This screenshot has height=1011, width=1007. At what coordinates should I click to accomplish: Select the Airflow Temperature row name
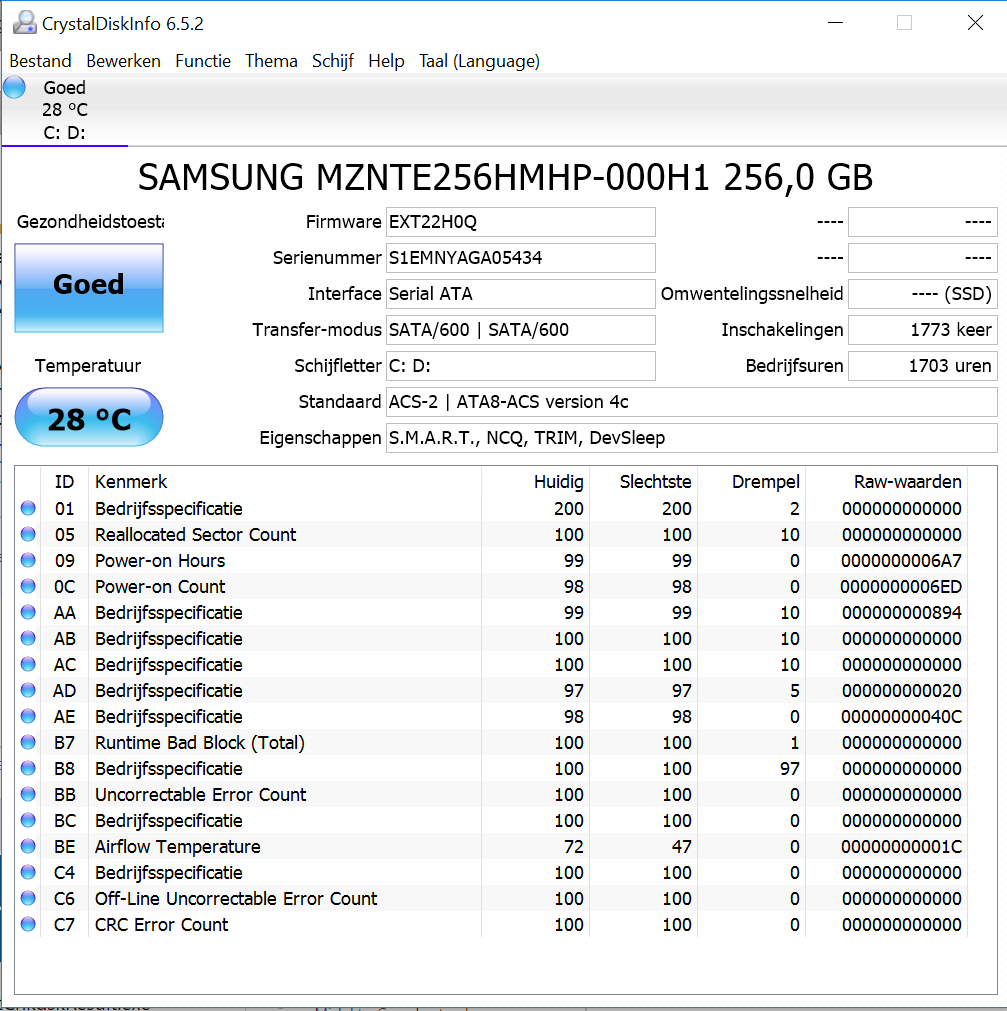point(177,847)
